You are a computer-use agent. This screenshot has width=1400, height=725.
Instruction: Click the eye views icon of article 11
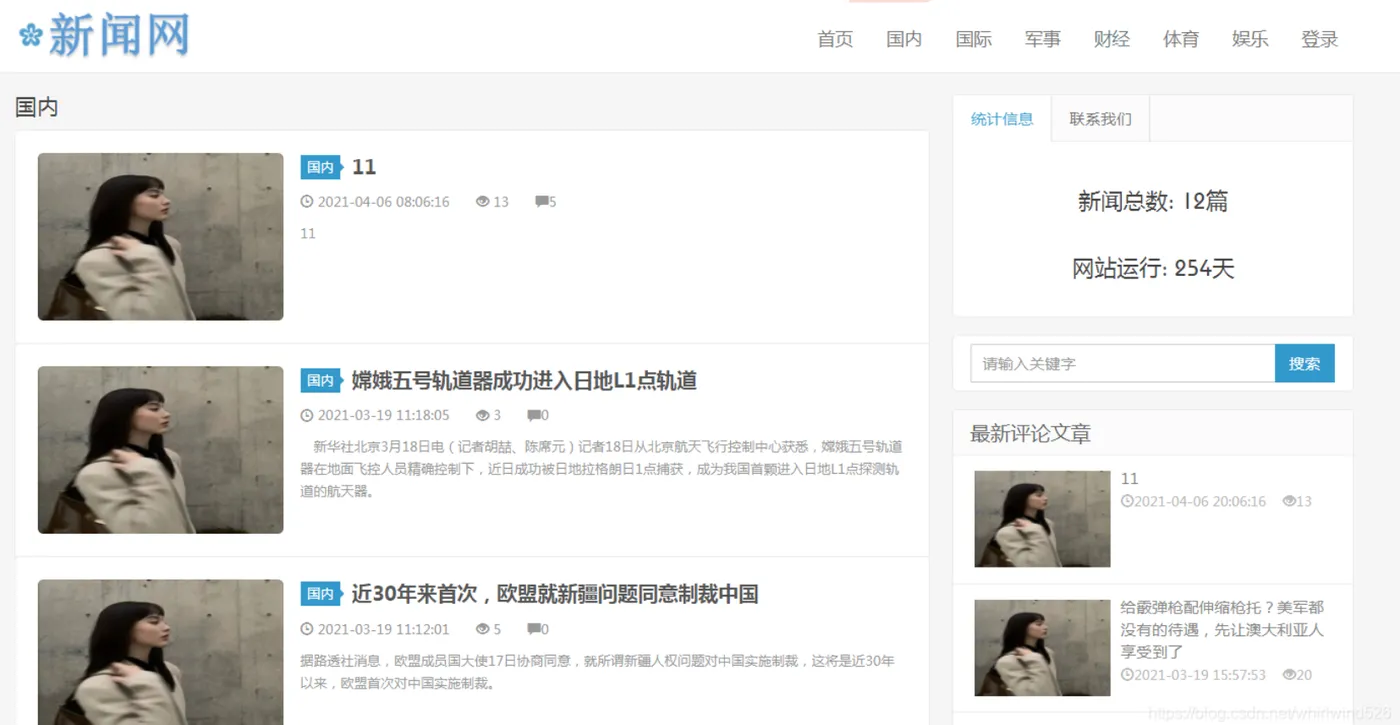click(483, 202)
